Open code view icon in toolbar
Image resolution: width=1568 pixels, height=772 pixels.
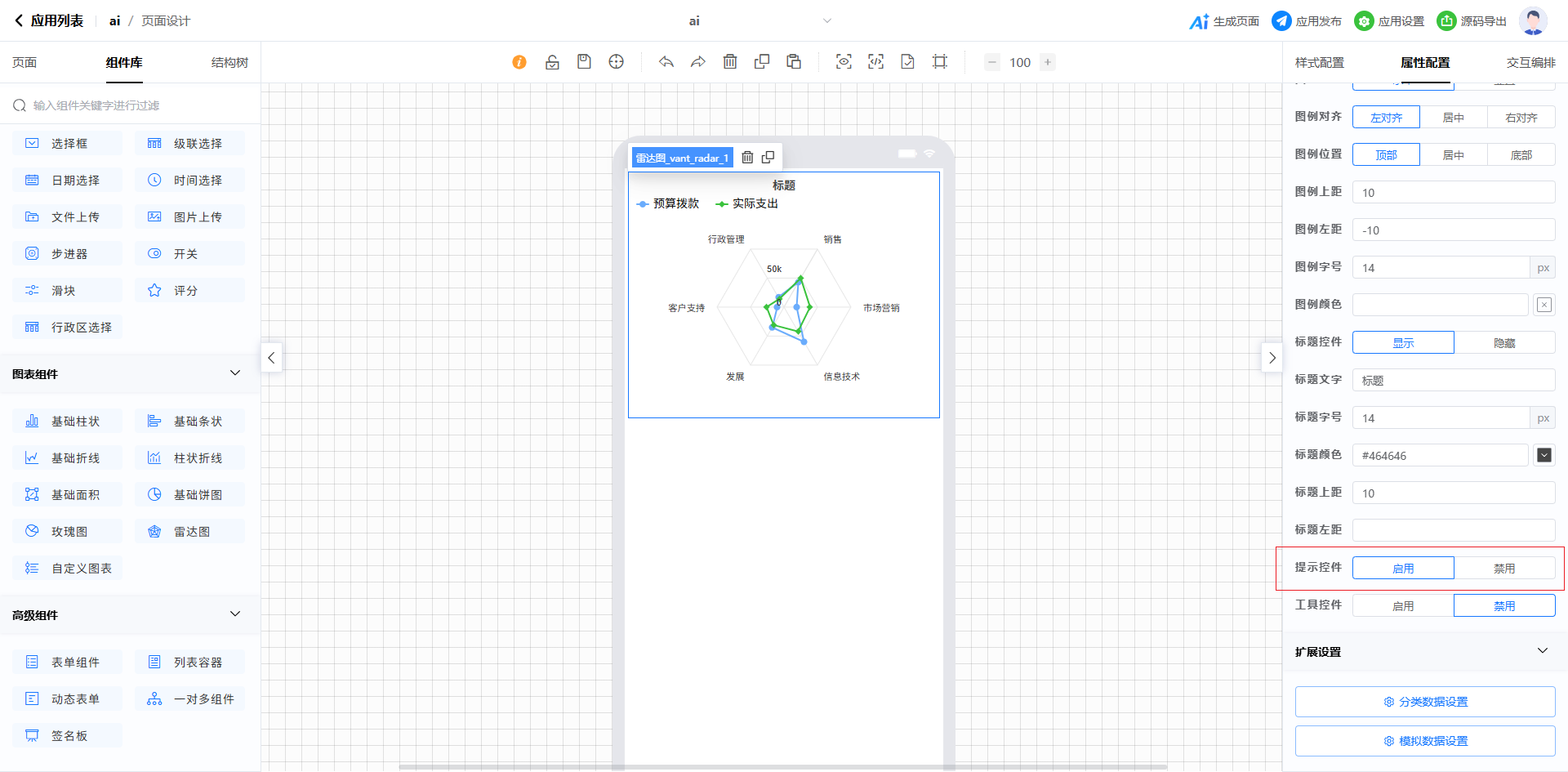(875, 62)
